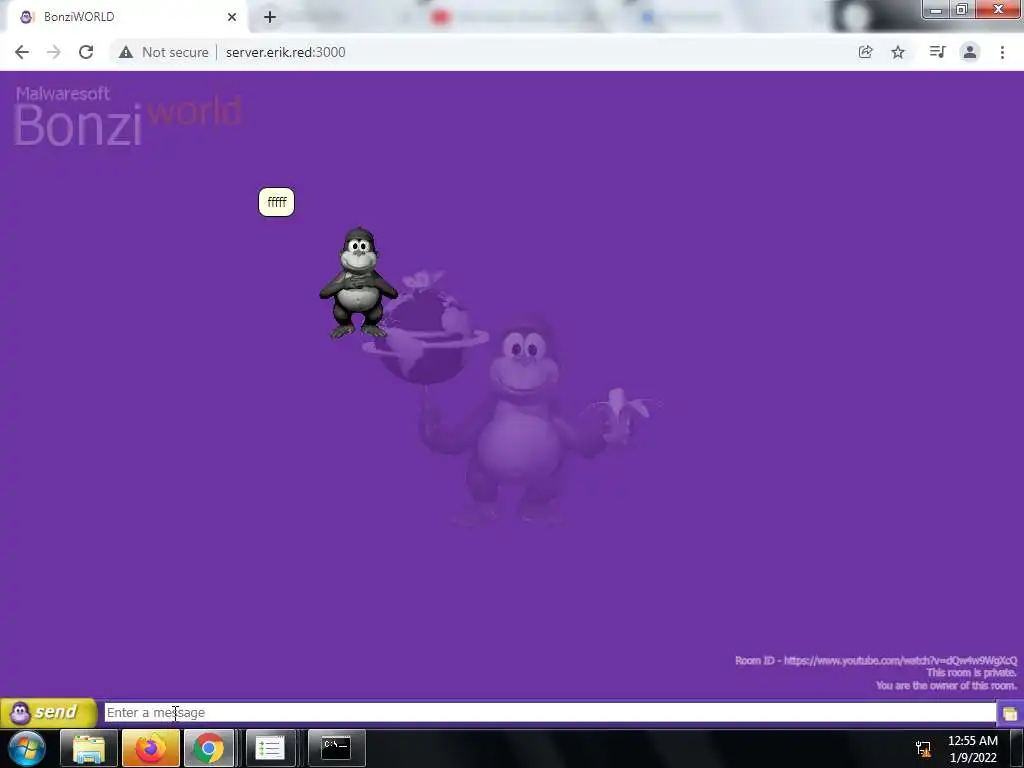Open the Chrome profile avatar
The image size is (1024, 768).
970,52
